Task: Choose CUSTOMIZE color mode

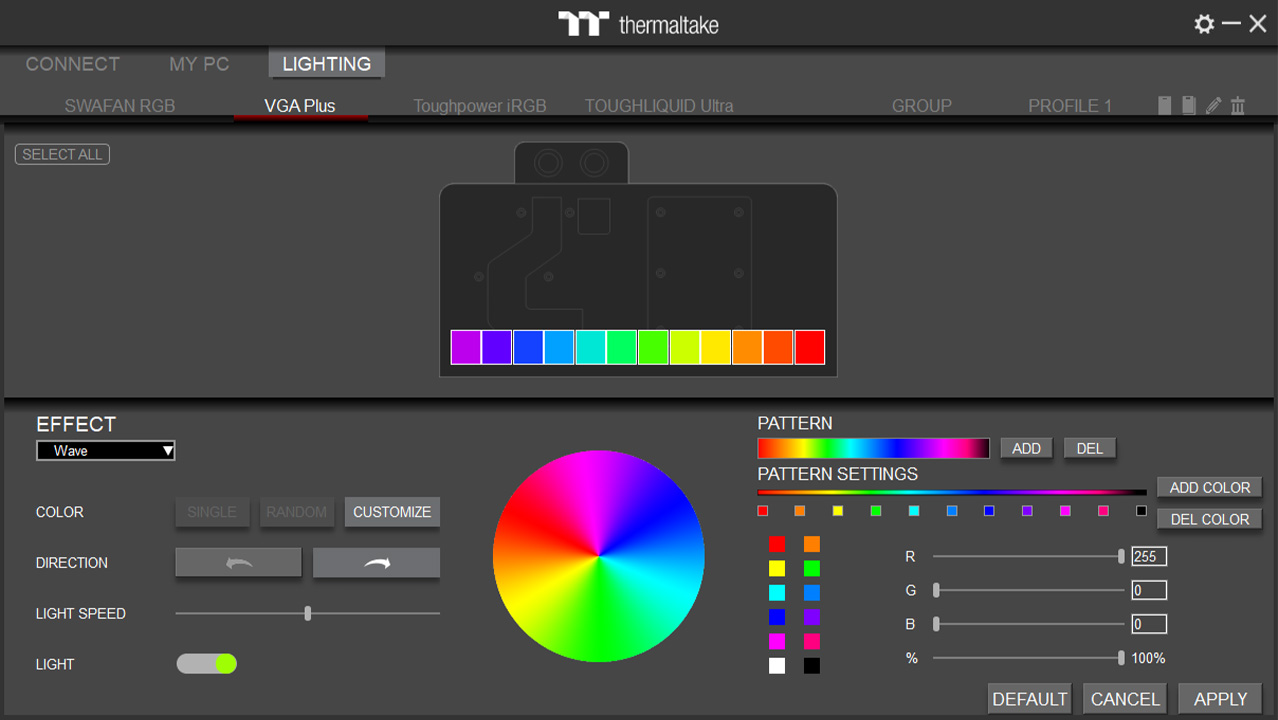Action: [x=392, y=512]
